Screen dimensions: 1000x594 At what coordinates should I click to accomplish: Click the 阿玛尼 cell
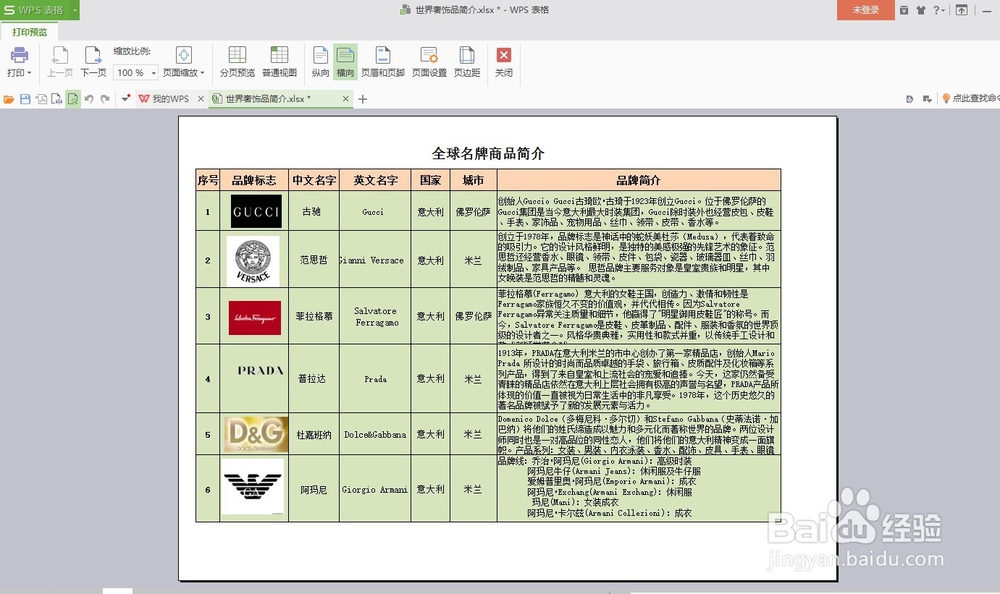coord(314,489)
